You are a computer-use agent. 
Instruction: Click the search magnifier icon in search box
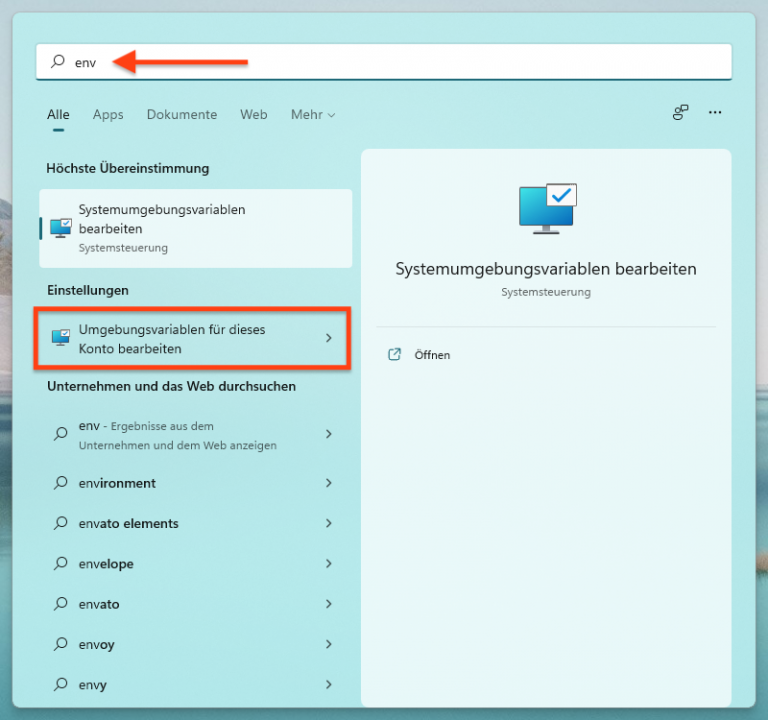(x=58, y=61)
